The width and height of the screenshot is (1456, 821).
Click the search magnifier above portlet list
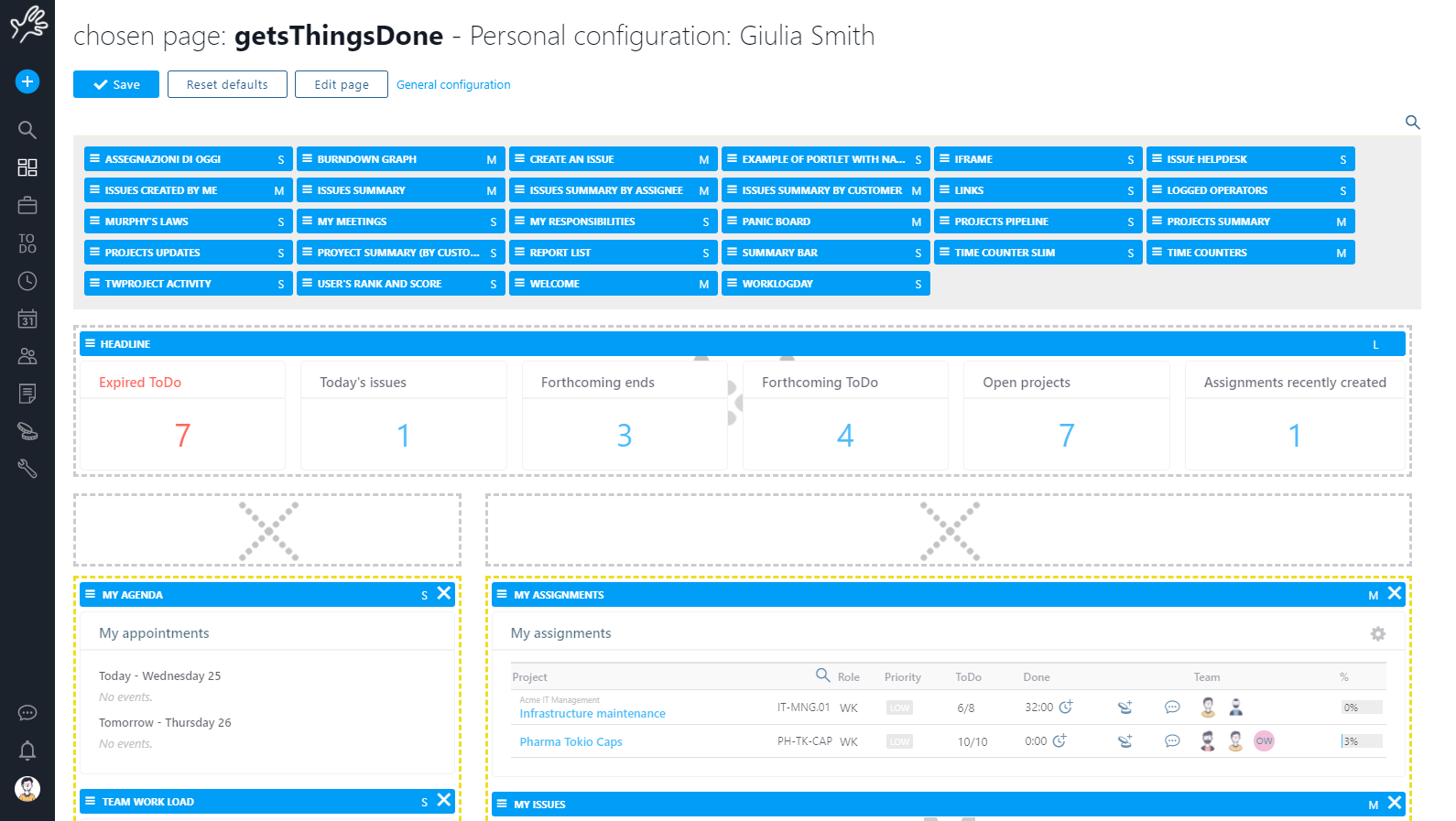[x=1412, y=122]
